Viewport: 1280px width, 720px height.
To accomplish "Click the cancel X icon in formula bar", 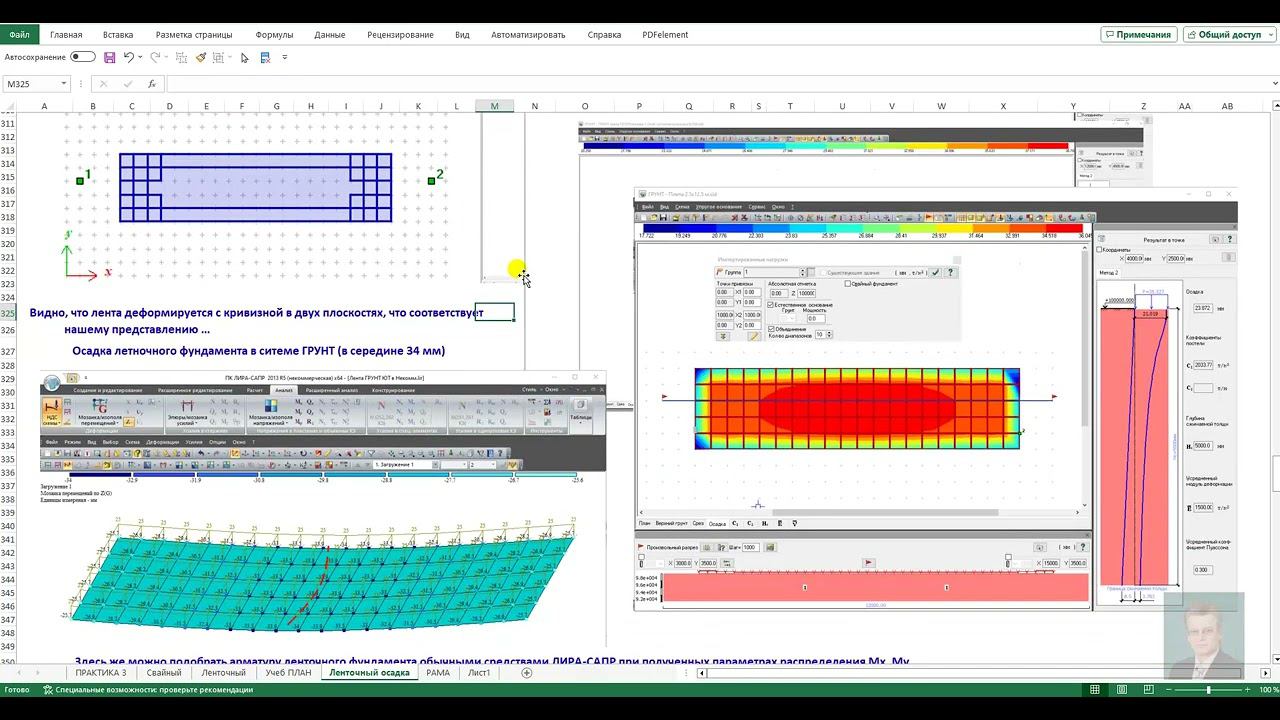I will point(103,84).
